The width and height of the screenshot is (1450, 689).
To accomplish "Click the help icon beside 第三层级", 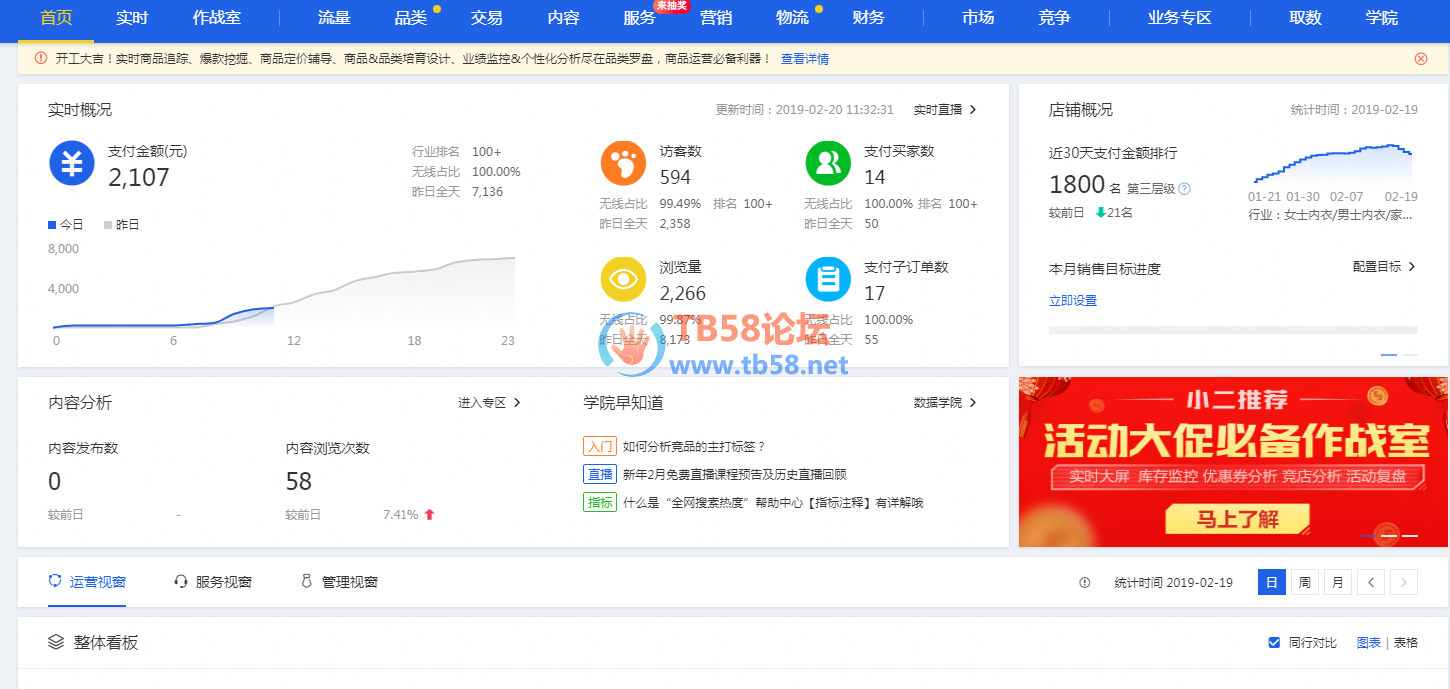I will click(x=1185, y=189).
